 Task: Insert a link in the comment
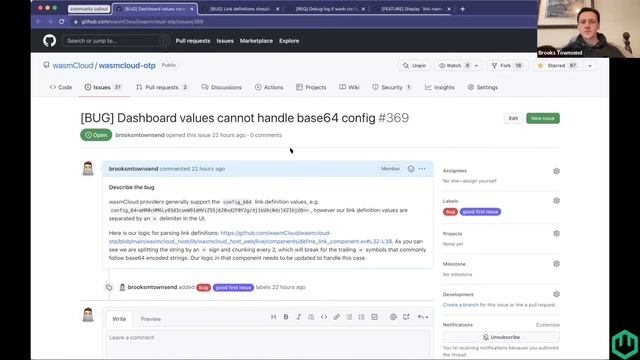pyautogui.click(x=336, y=317)
